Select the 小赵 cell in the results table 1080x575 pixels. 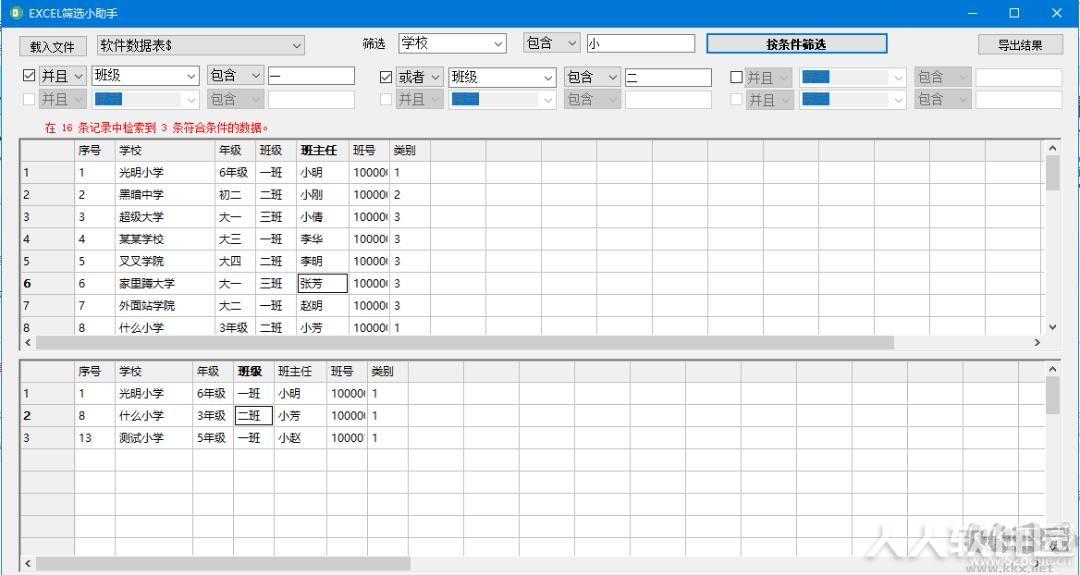coord(301,437)
